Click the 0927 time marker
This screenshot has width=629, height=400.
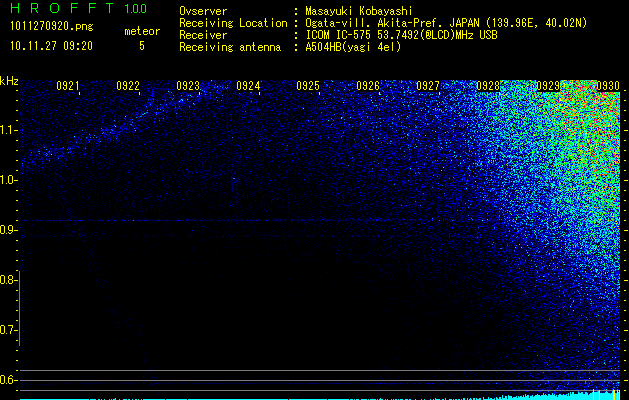click(x=428, y=85)
